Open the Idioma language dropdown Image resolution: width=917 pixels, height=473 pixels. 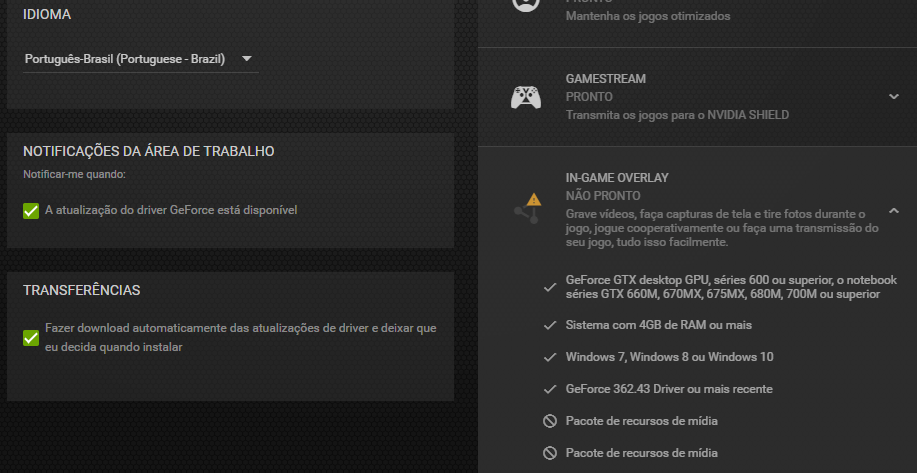coord(140,59)
